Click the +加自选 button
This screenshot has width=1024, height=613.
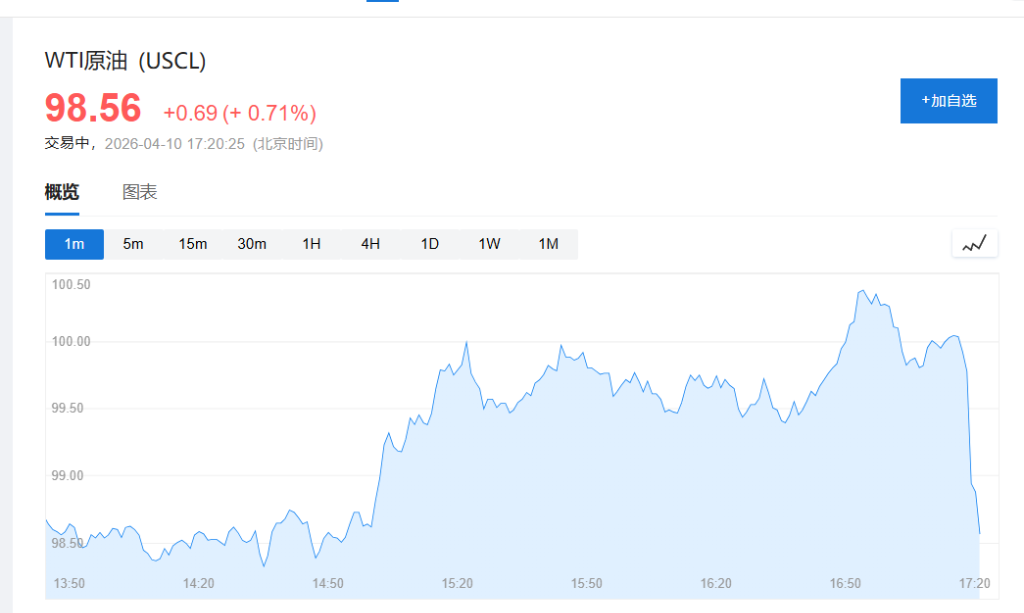tap(948, 101)
